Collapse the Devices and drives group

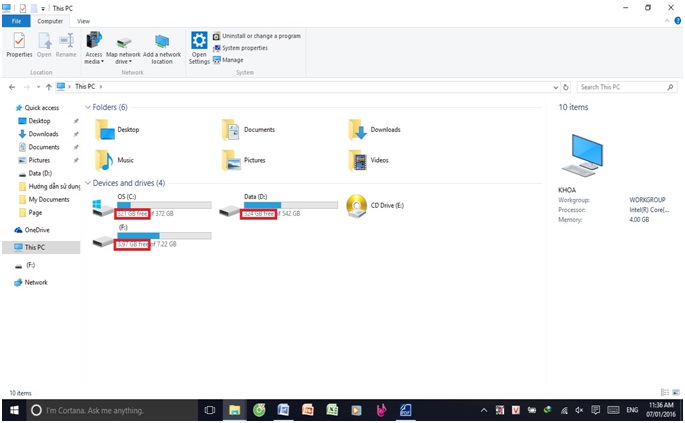click(87, 183)
